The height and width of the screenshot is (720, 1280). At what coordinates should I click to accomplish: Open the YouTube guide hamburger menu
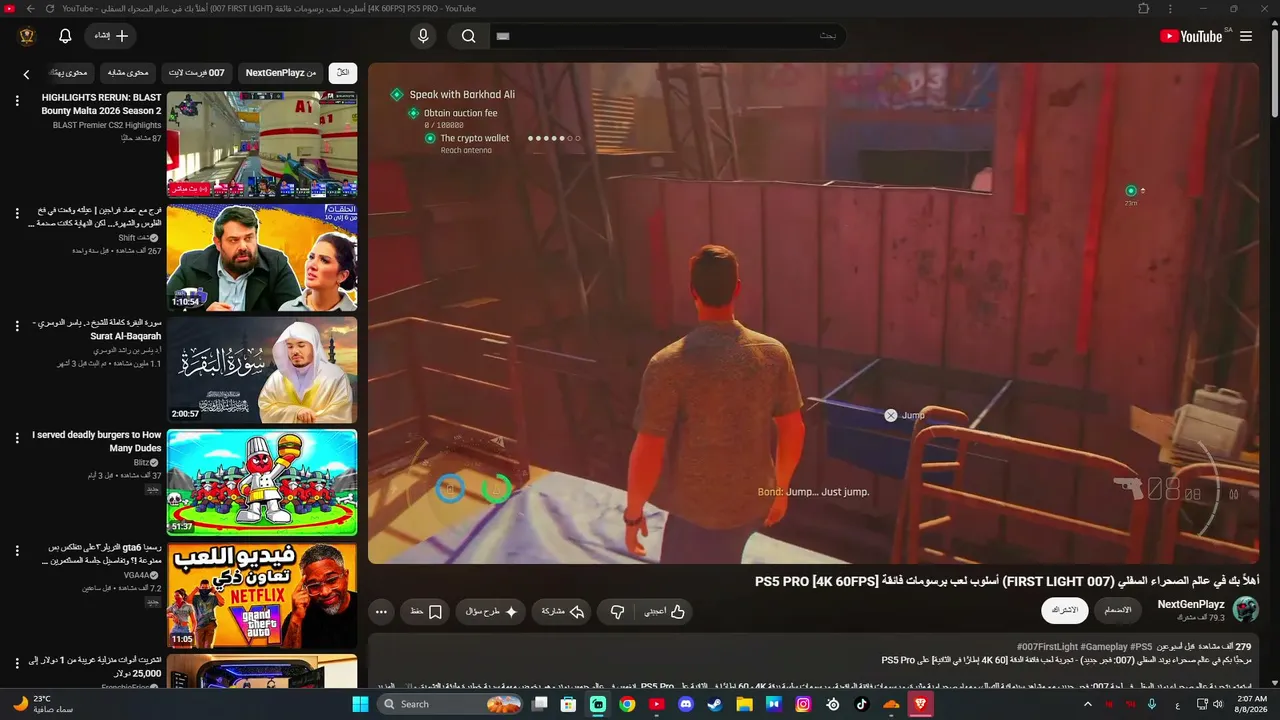point(1246,36)
